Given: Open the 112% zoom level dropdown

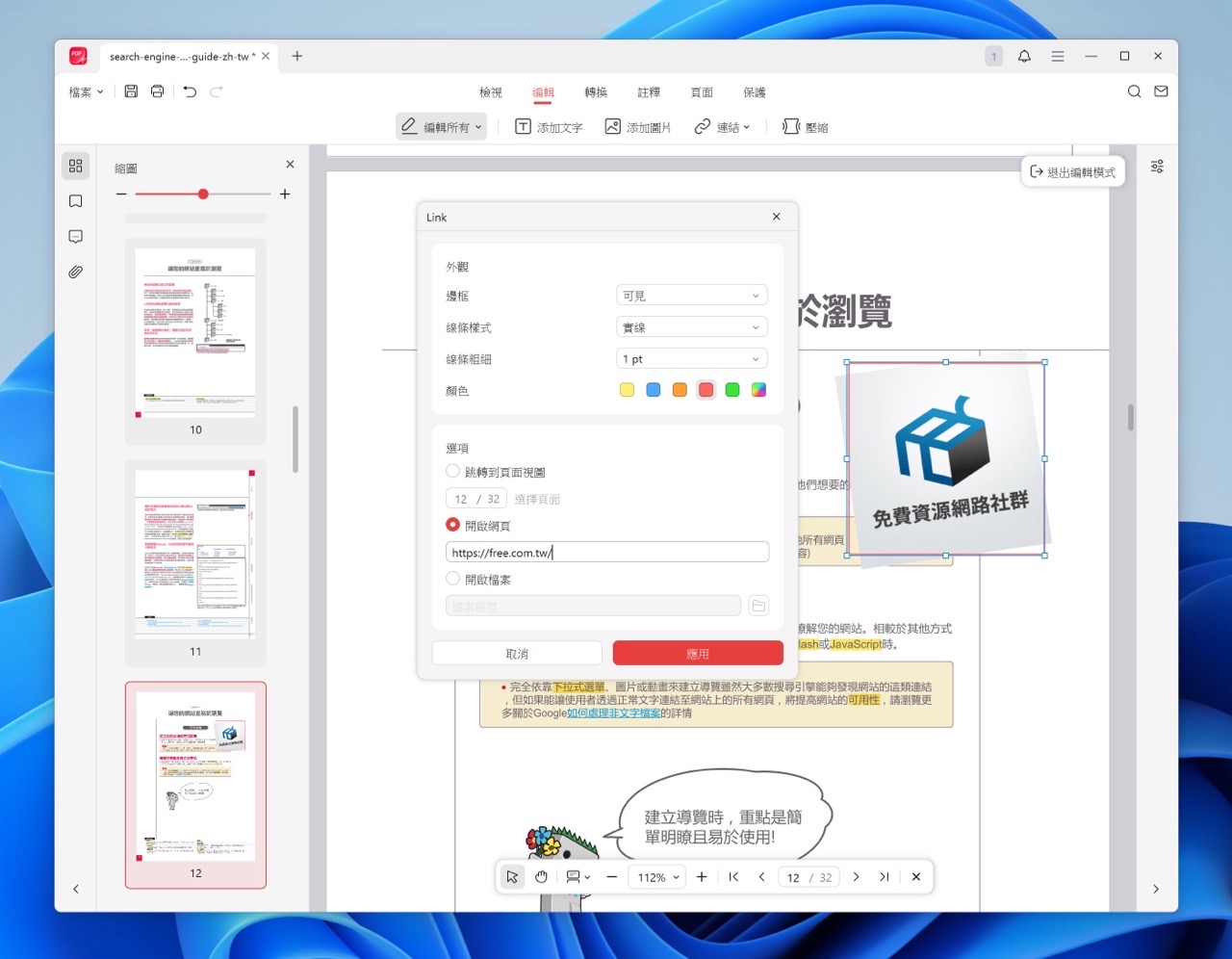Looking at the screenshot, I should coord(658,877).
